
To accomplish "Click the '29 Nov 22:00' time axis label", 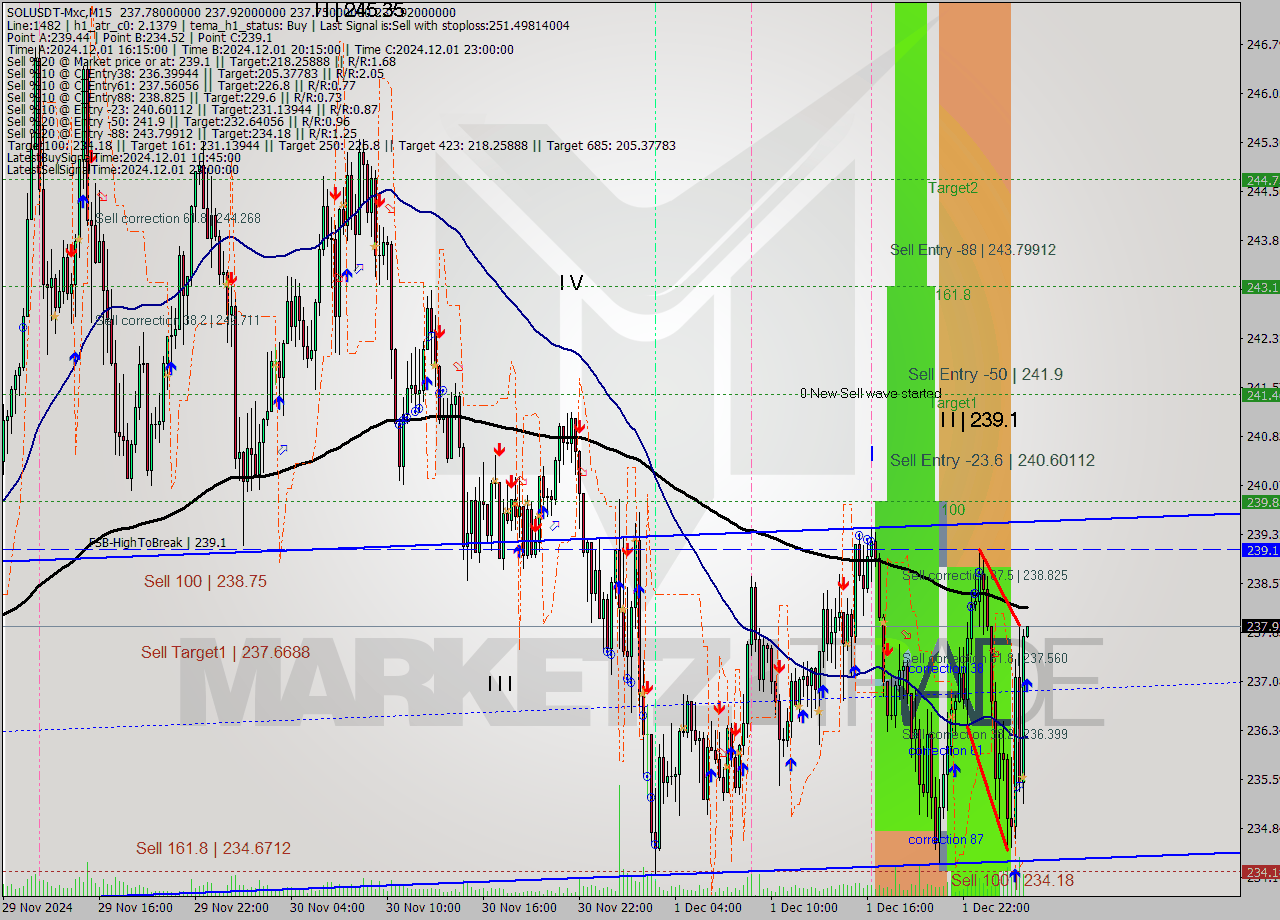I will pos(232,908).
